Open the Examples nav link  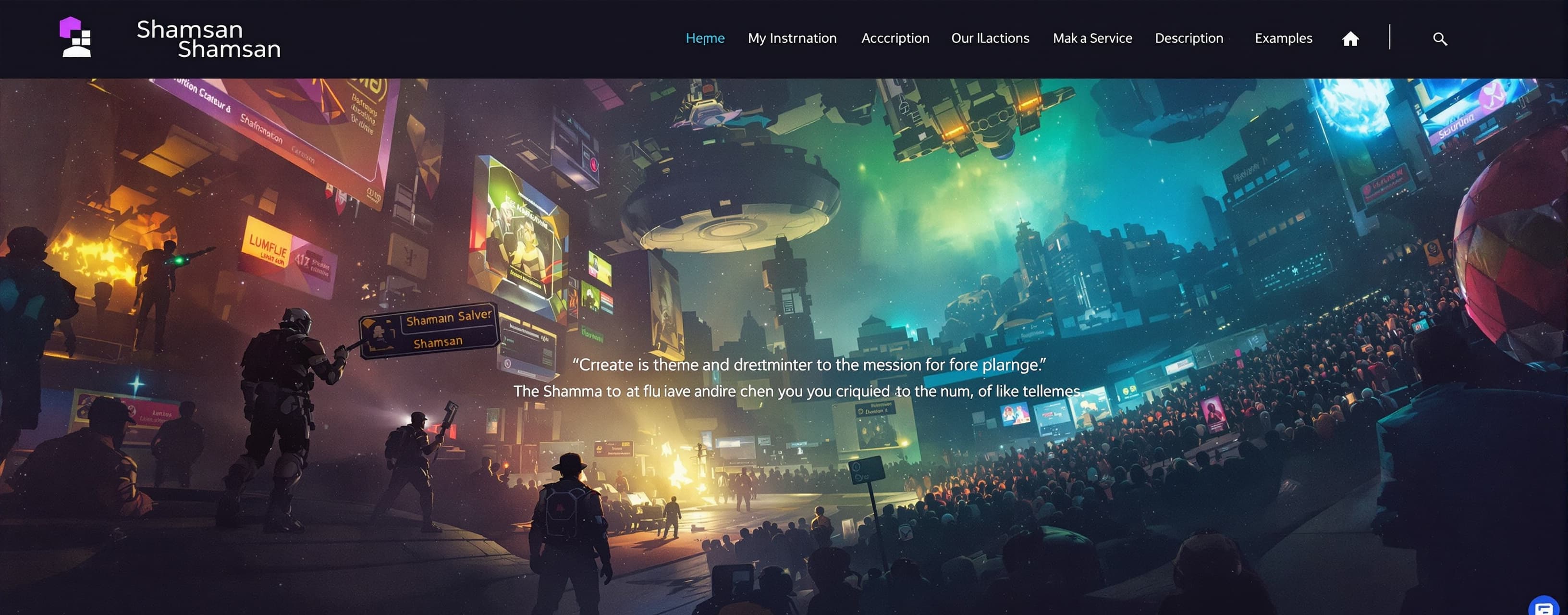1283,38
